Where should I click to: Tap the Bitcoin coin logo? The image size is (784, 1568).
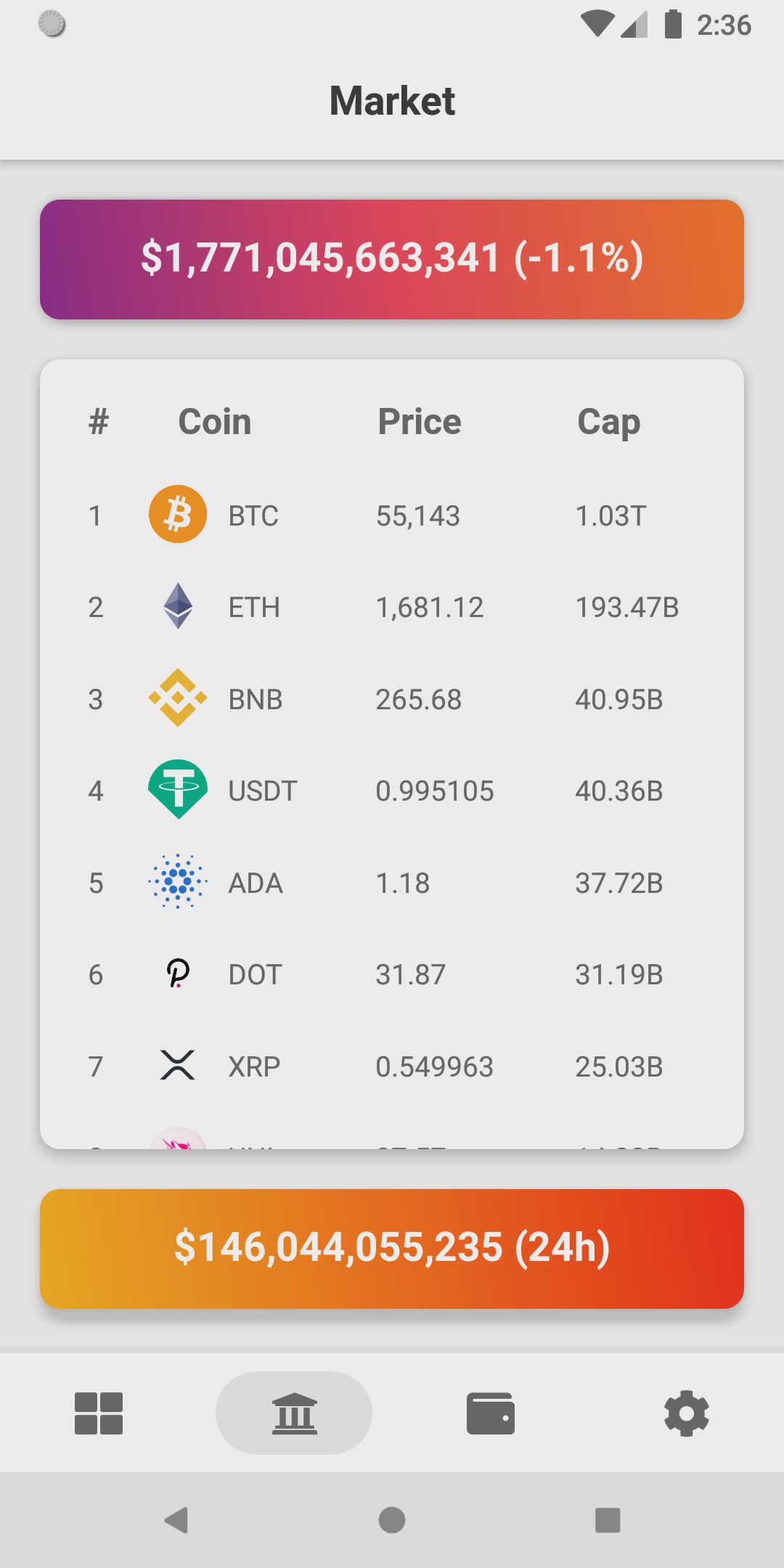click(x=178, y=515)
